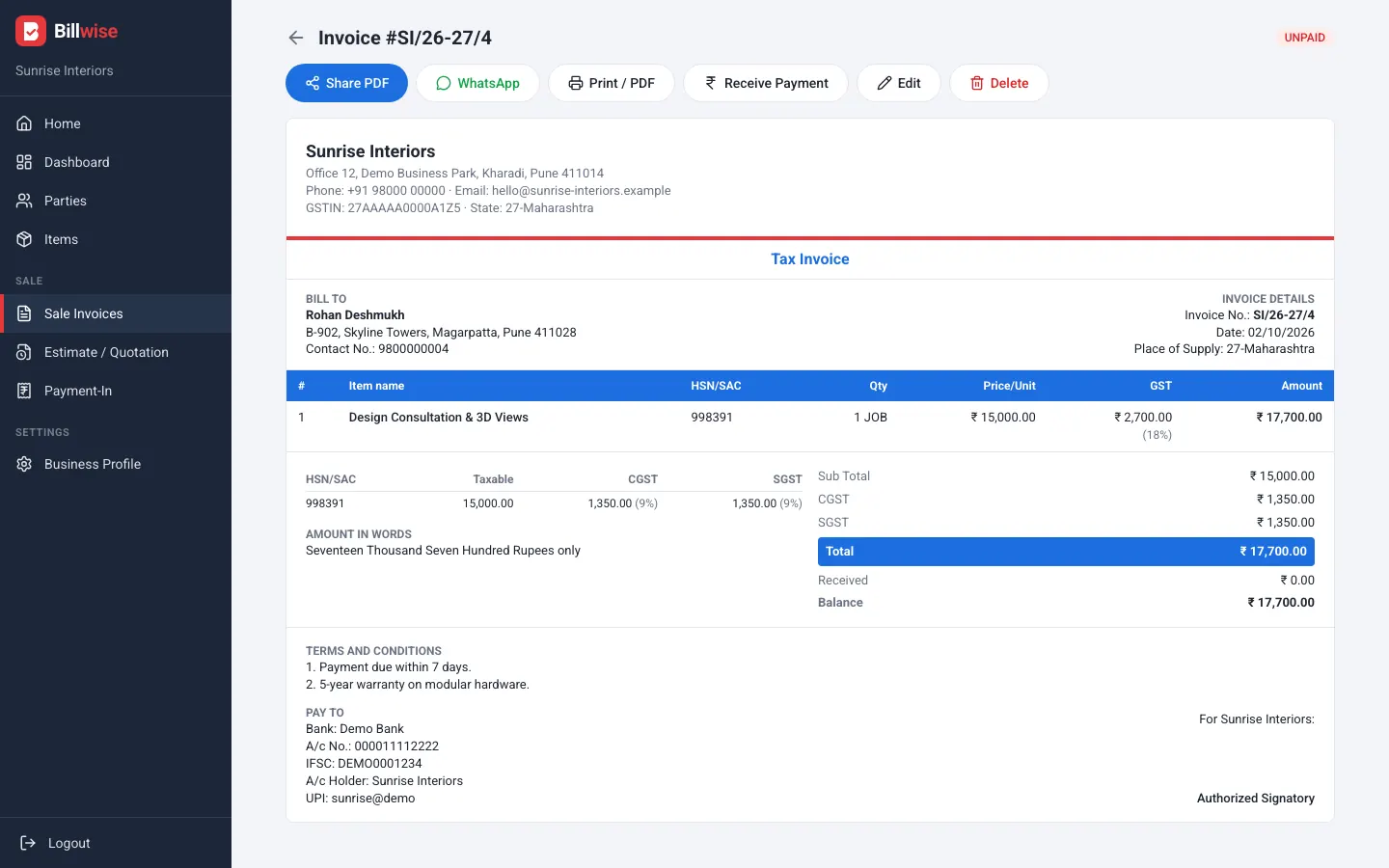Viewport: 1389px width, 868px height.
Task: Click the WhatsApp chat bubble icon
Action: pyautogui.click(x=444, y=83)
